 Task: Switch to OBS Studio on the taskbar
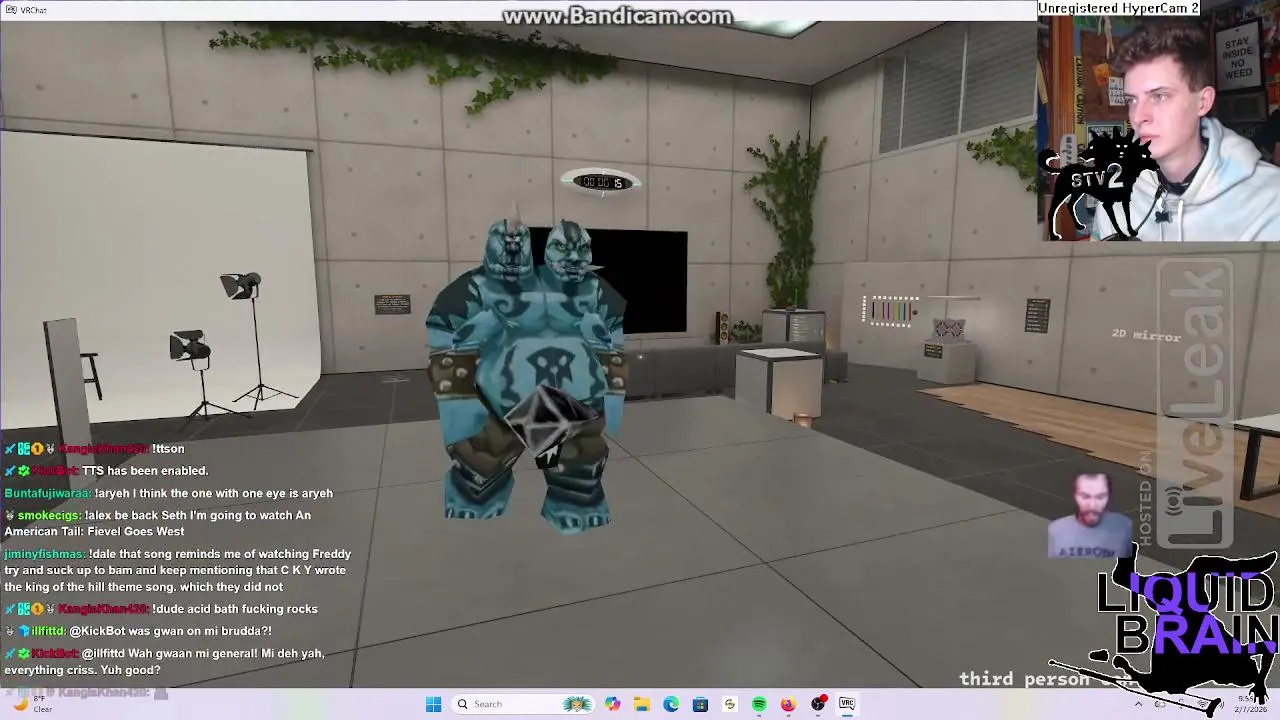click(818, 704)
